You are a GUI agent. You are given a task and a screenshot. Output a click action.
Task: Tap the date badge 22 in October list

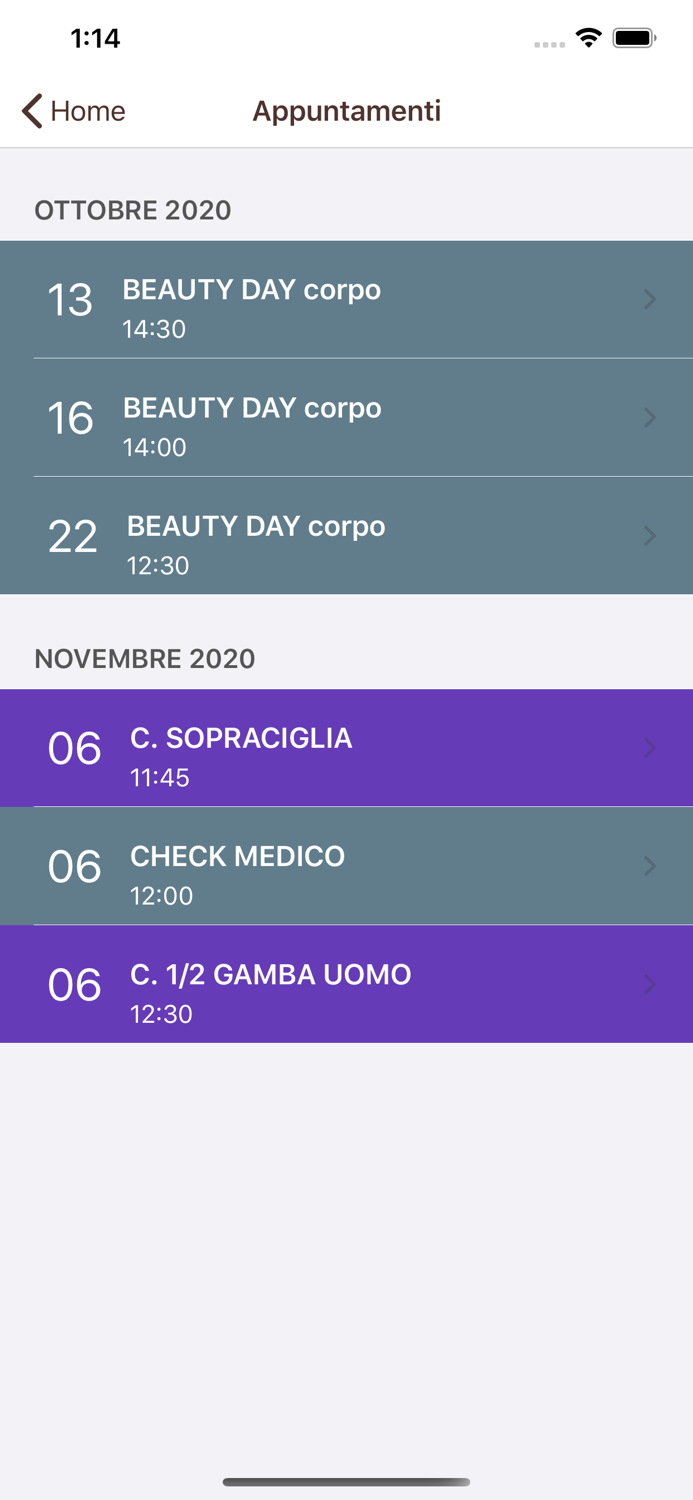tap(71, 536)
